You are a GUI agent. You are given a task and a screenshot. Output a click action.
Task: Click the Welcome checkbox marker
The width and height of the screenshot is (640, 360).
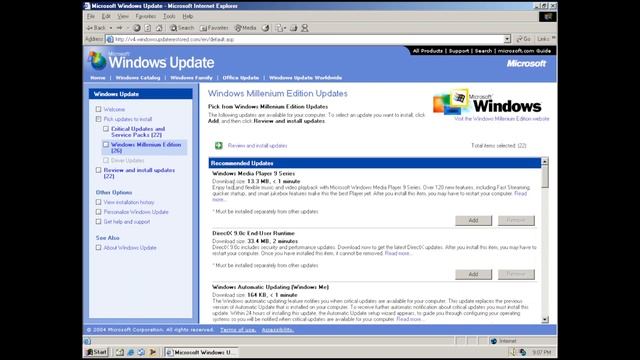click(x=98, y=109)
